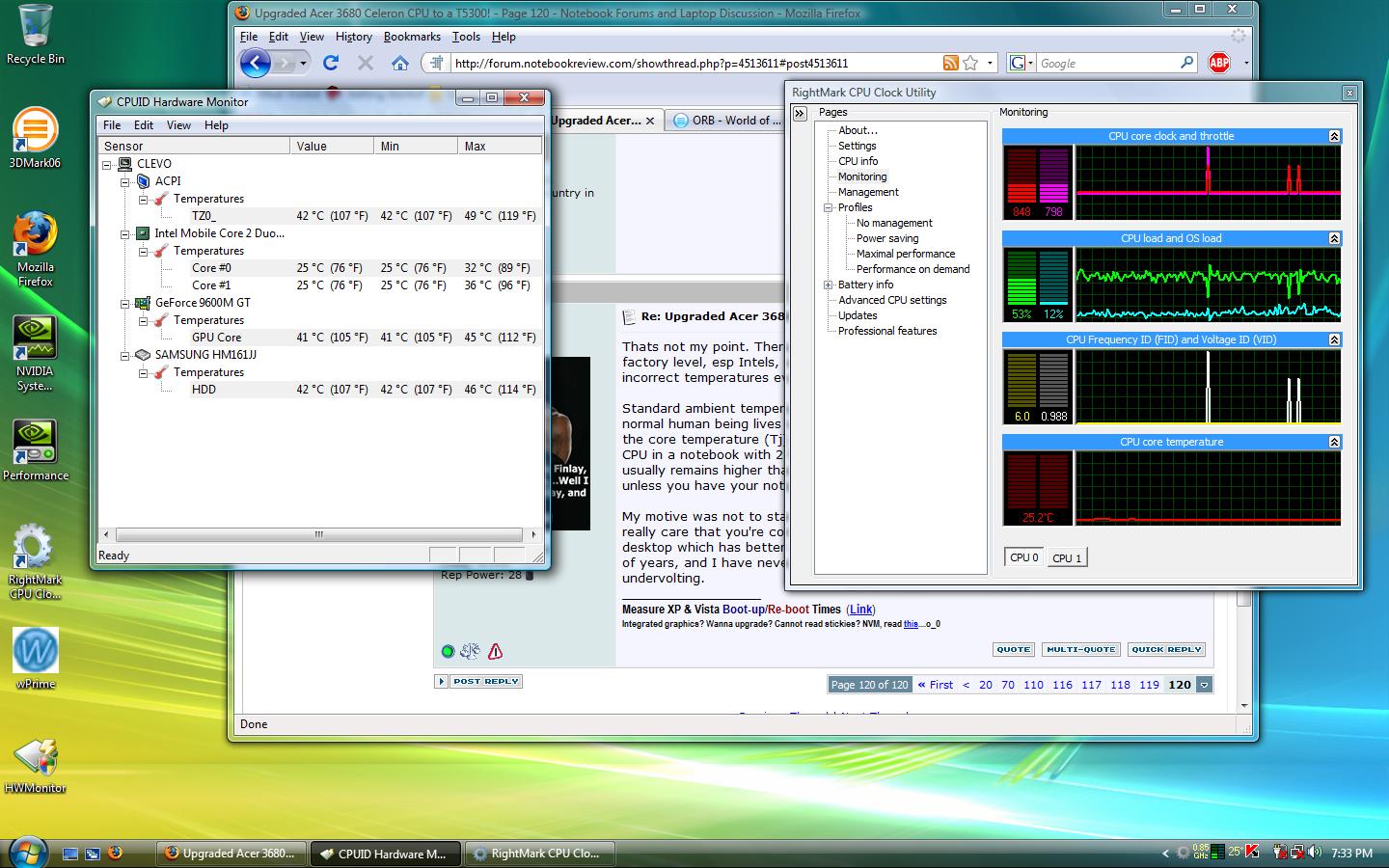
Task: Click the Multi-Quote button
Action: 1080,650
